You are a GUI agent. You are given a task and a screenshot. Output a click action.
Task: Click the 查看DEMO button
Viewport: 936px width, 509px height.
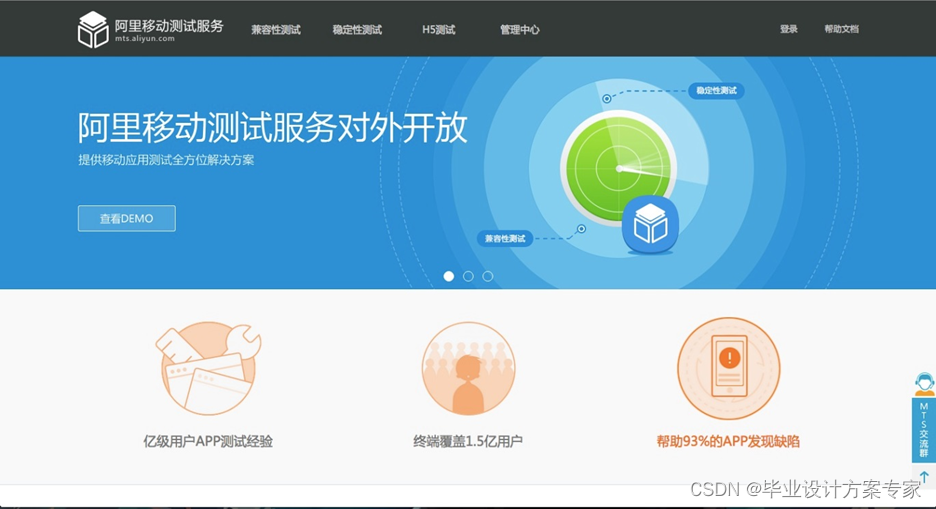click(x=127, y=218)
